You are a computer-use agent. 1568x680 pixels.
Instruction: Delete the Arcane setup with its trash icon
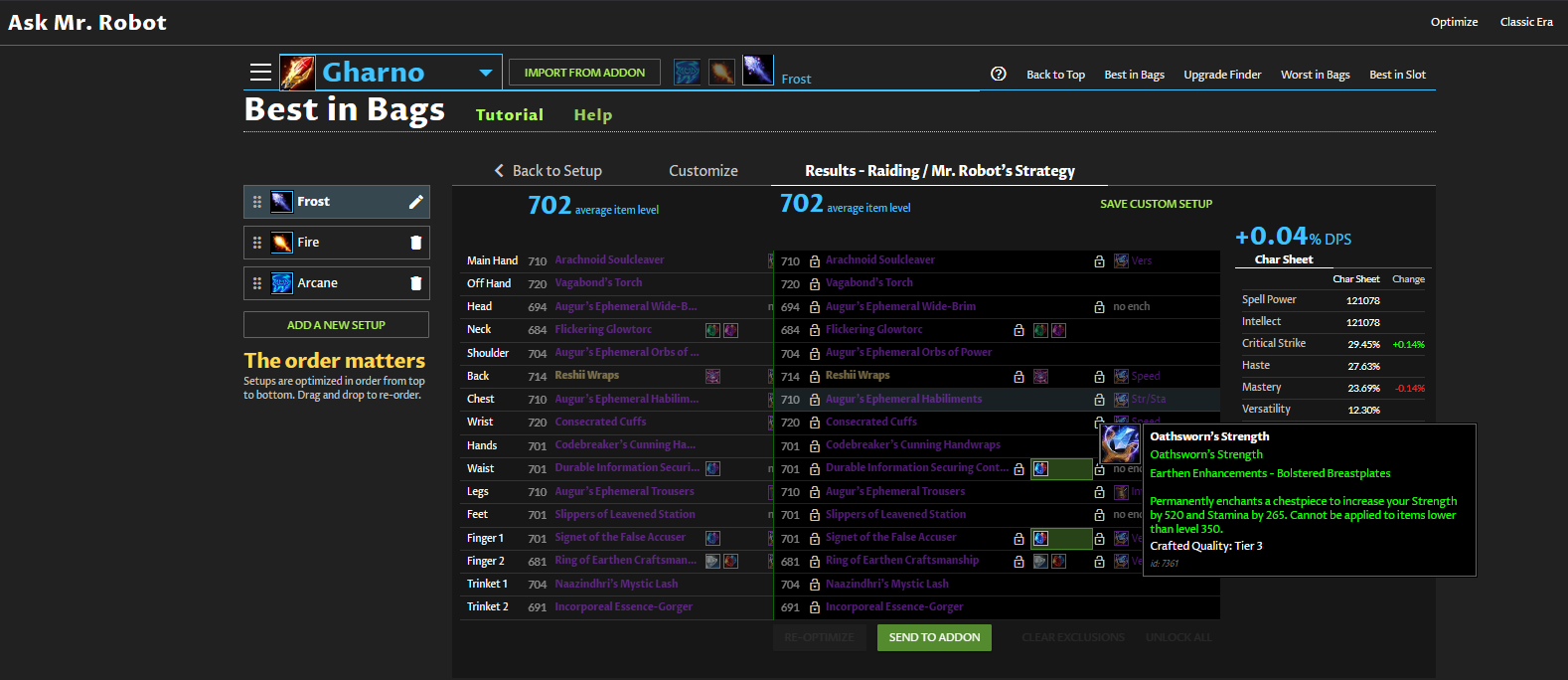(x=416, y=283)
